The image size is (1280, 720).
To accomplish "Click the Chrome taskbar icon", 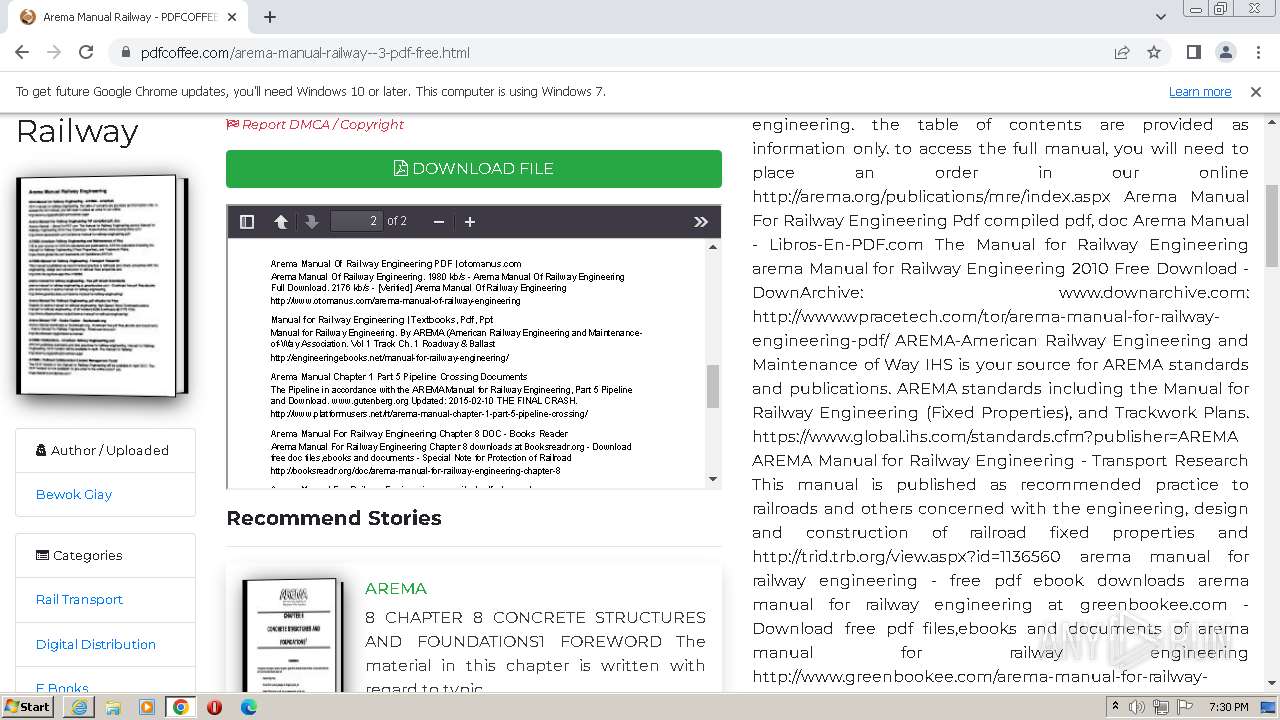I will click(181, 707).
